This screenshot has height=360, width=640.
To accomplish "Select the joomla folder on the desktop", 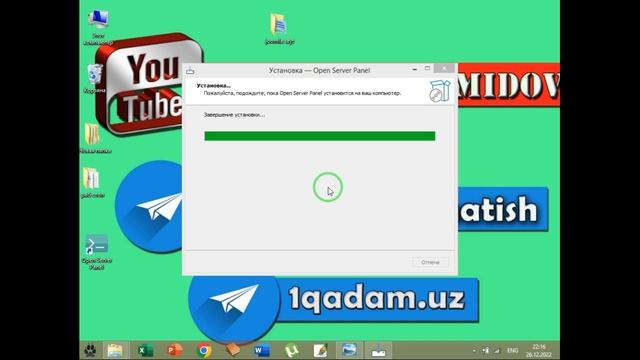I will (x=279, y=29).
